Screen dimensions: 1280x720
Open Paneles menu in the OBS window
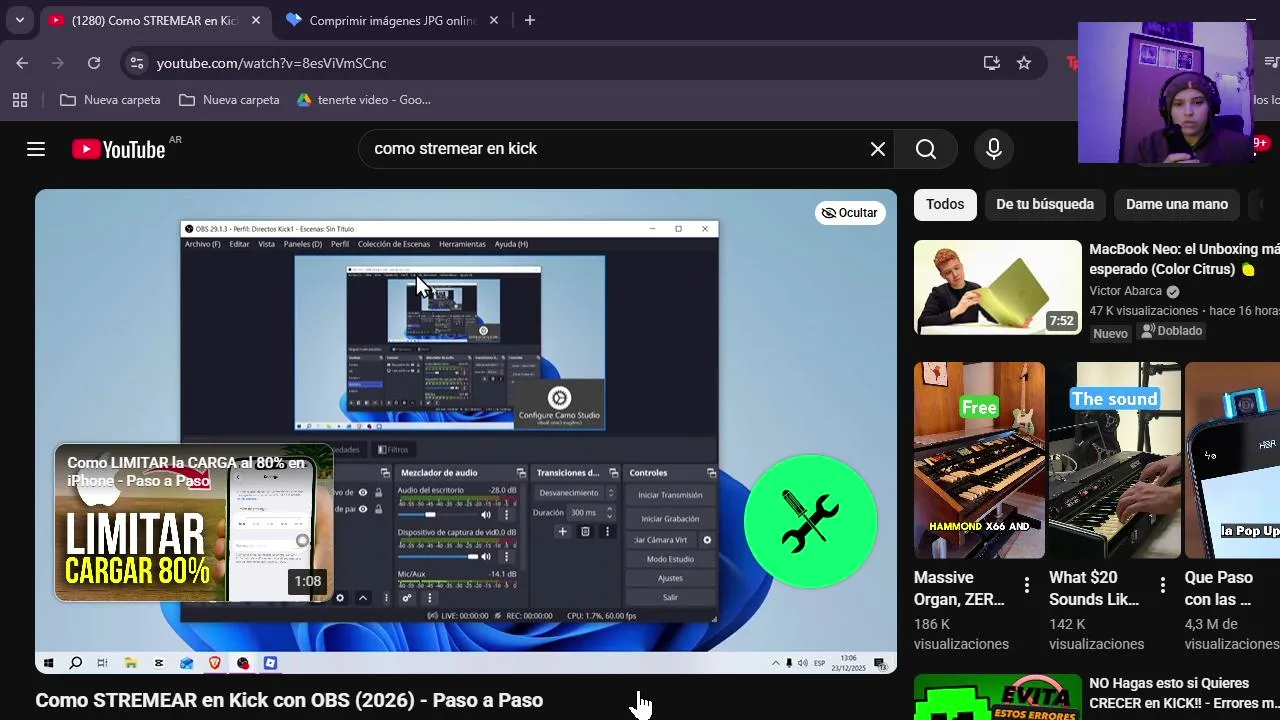pos(303,244)
